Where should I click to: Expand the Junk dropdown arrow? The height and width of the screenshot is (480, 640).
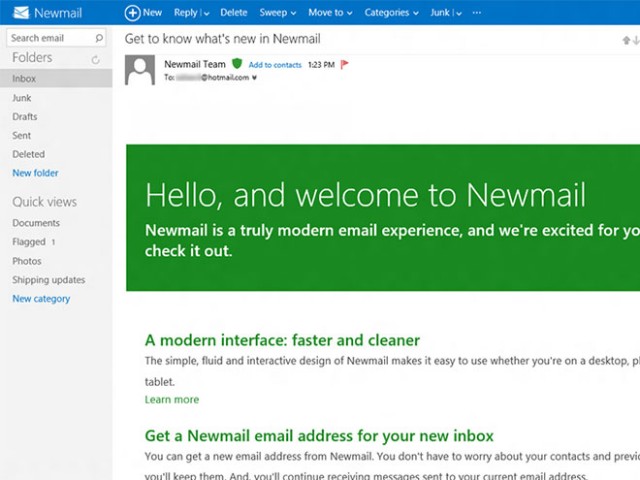459,13
